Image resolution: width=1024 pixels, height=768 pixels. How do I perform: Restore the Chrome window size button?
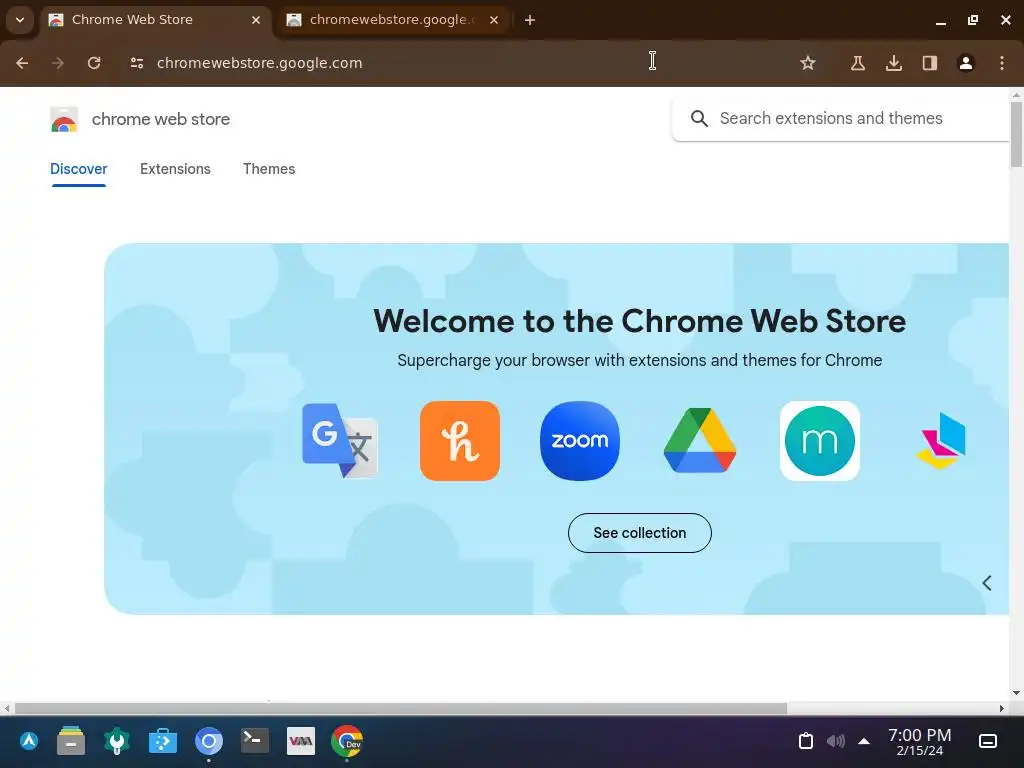coord(972,20)
